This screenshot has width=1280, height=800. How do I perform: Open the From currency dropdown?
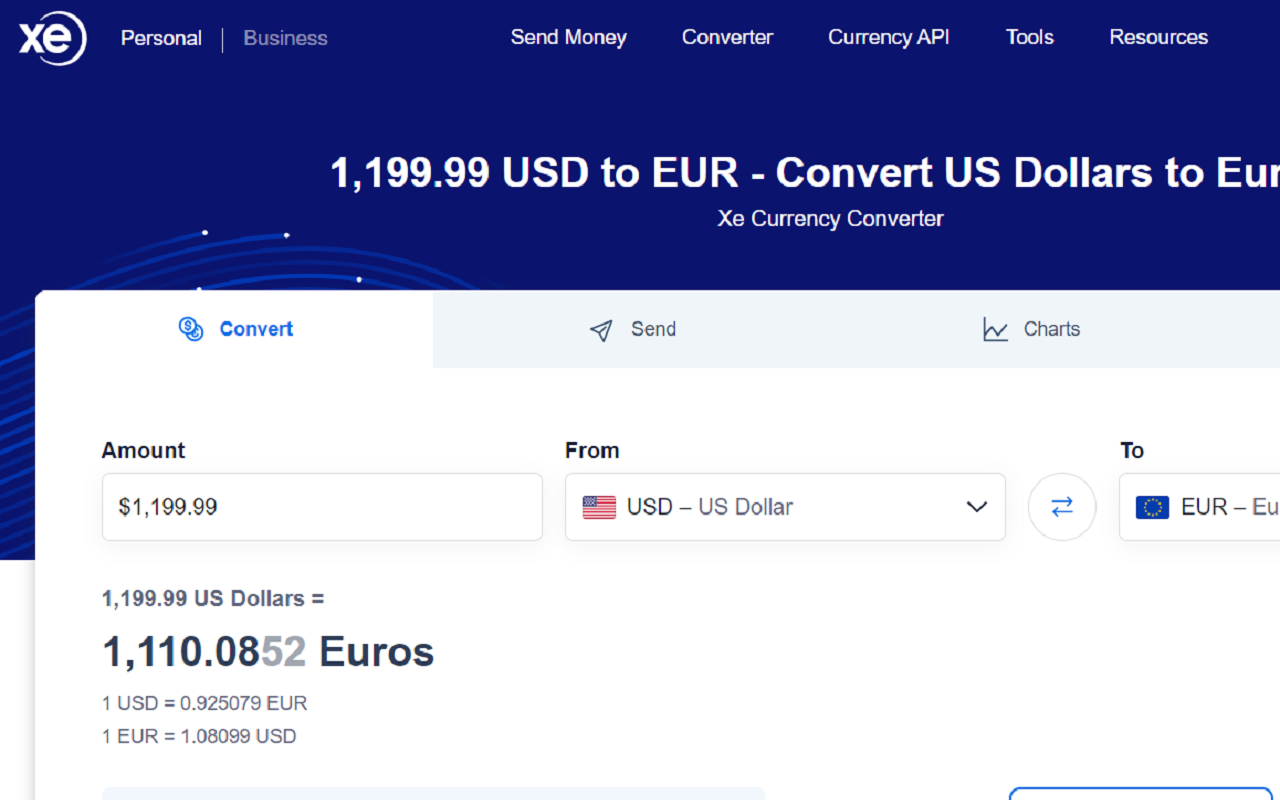[x=785, y=507]
